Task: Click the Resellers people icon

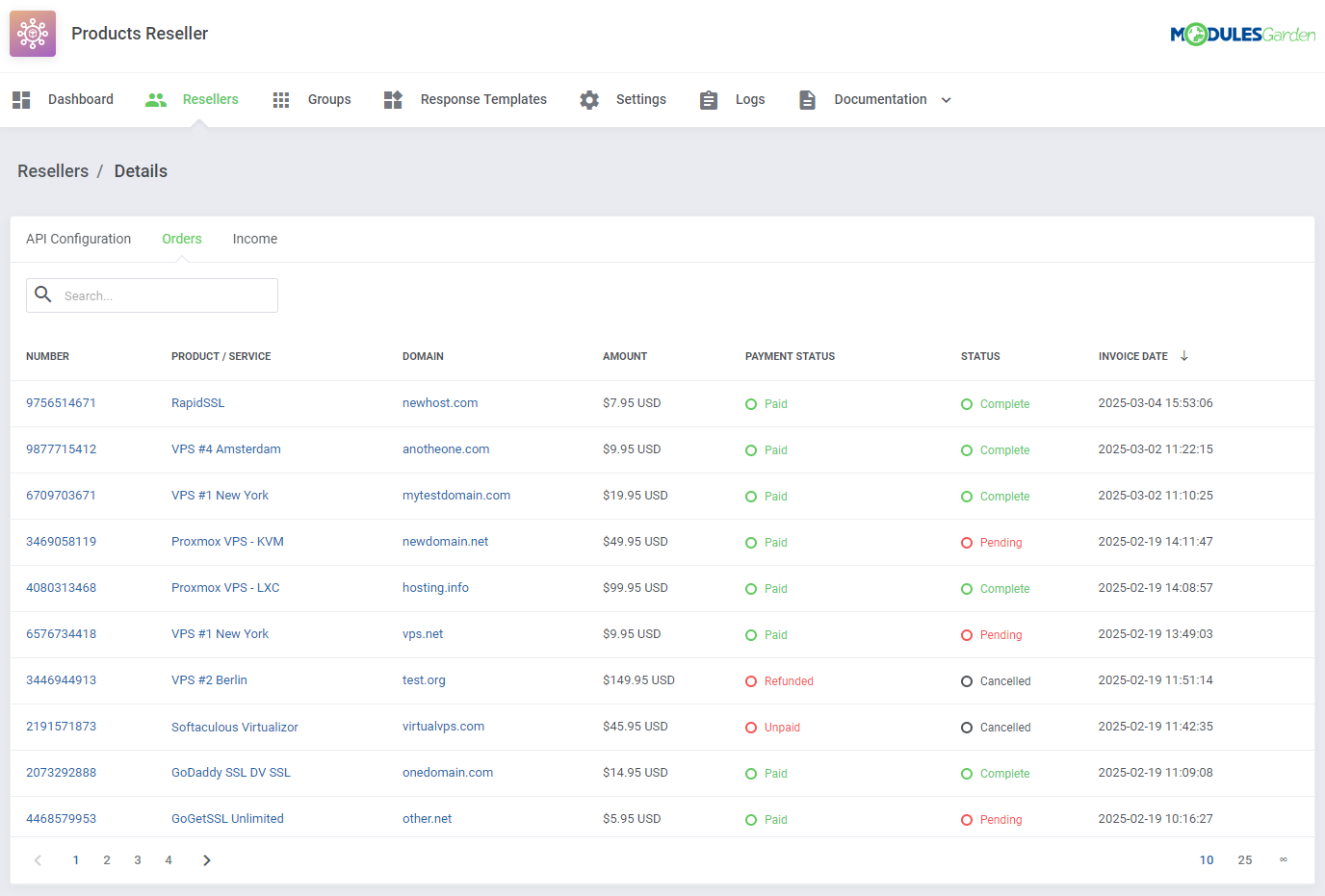Action: (x=156, y=100)
